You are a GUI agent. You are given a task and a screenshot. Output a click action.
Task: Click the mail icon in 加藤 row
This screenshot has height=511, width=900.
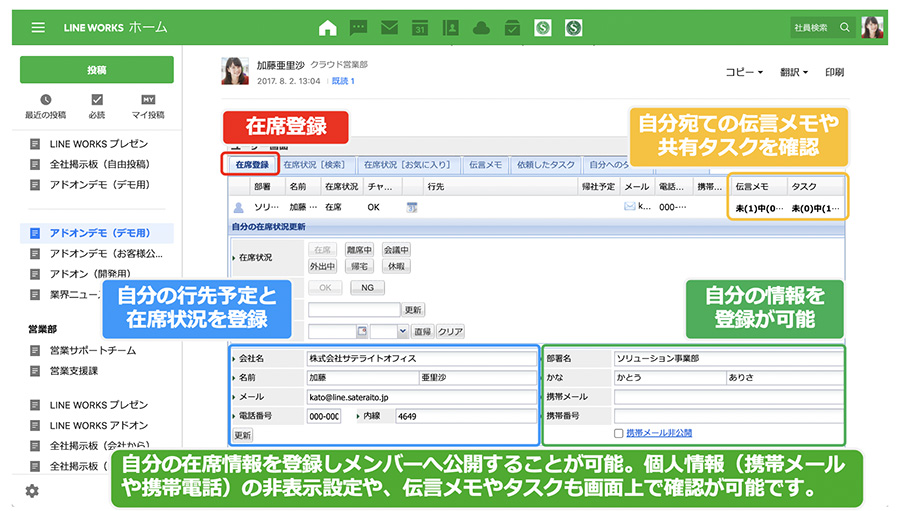pyautogui.click(x=629, y=206)
